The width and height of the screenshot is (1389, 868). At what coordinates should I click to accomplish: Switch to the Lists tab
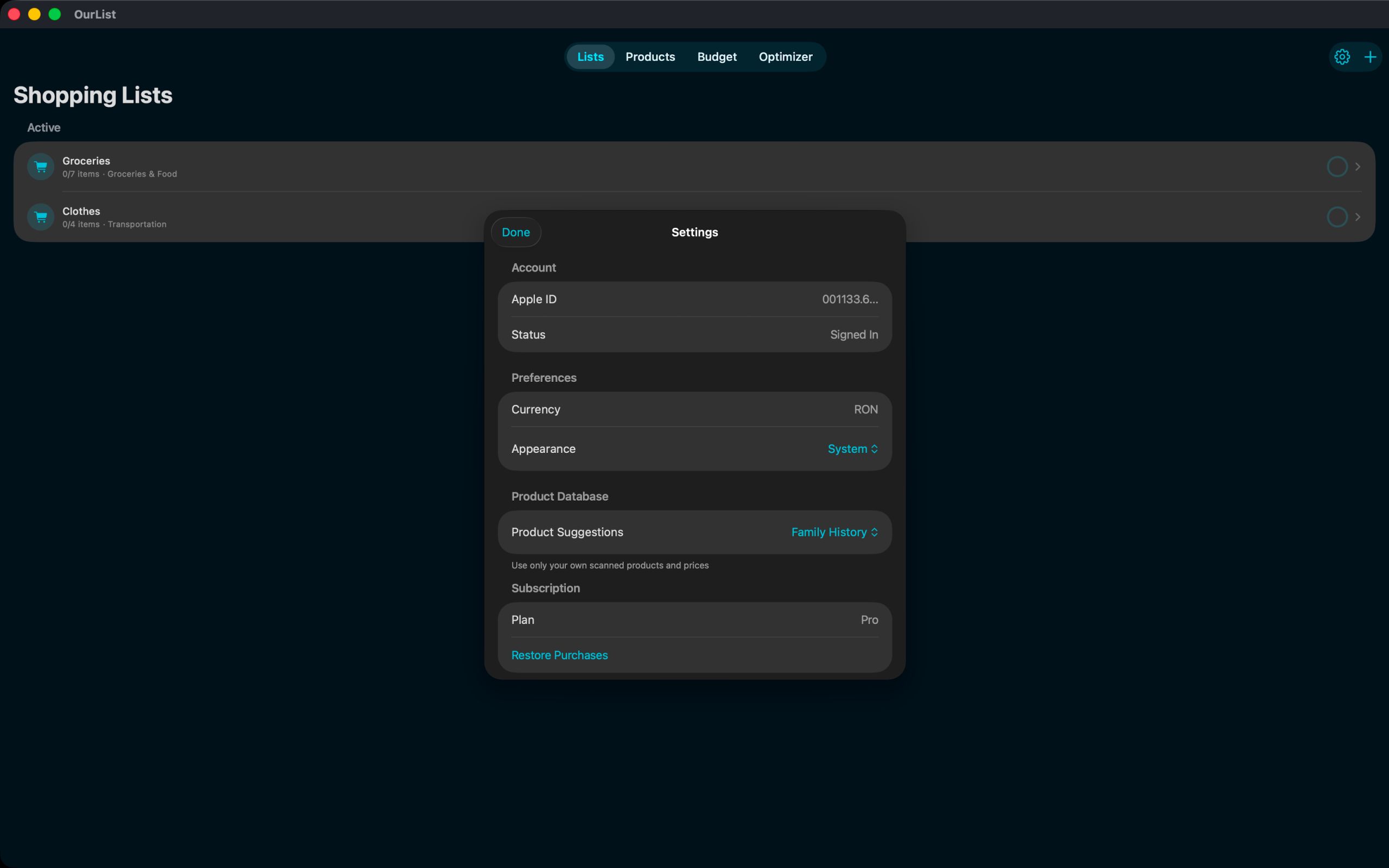pyautogui.click(x=590, y=57)
